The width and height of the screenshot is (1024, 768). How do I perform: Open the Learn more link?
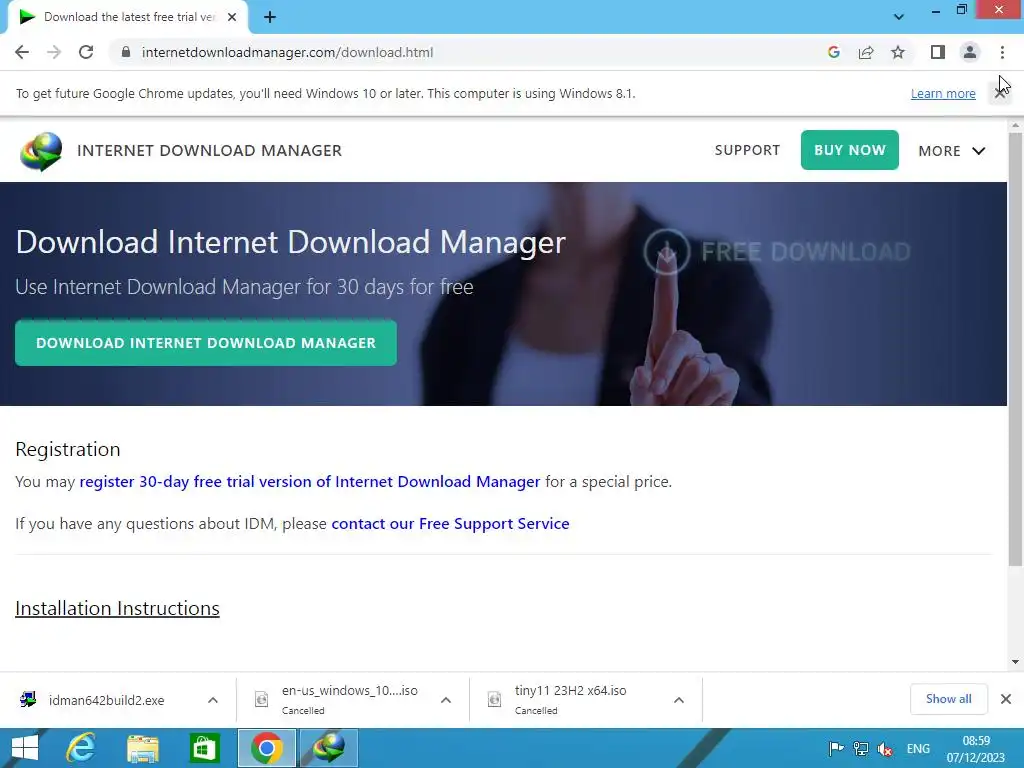(943, 93)
